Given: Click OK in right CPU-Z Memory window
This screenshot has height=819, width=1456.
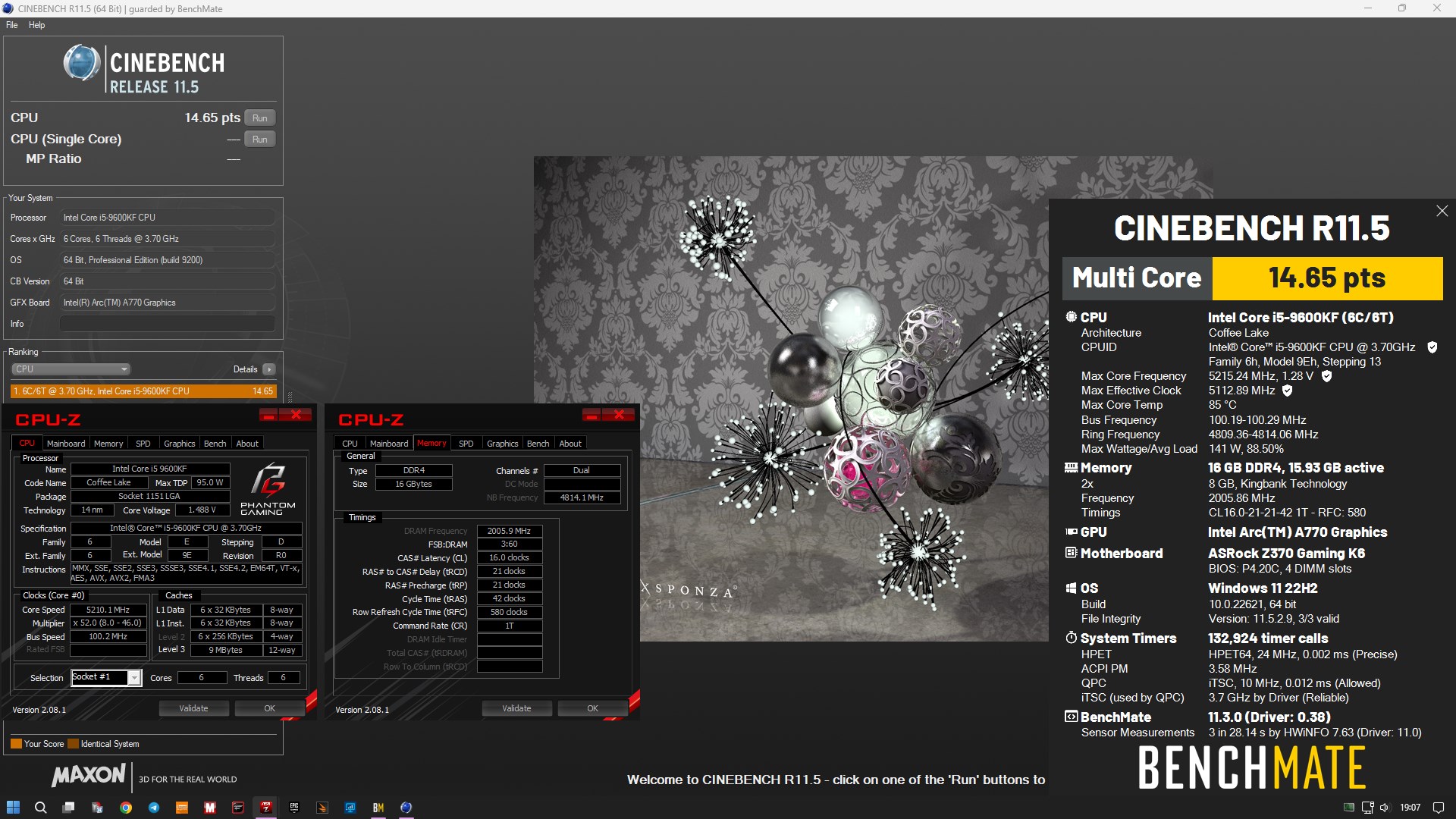Looking at the screenshot, I should (x=593, y=708).
